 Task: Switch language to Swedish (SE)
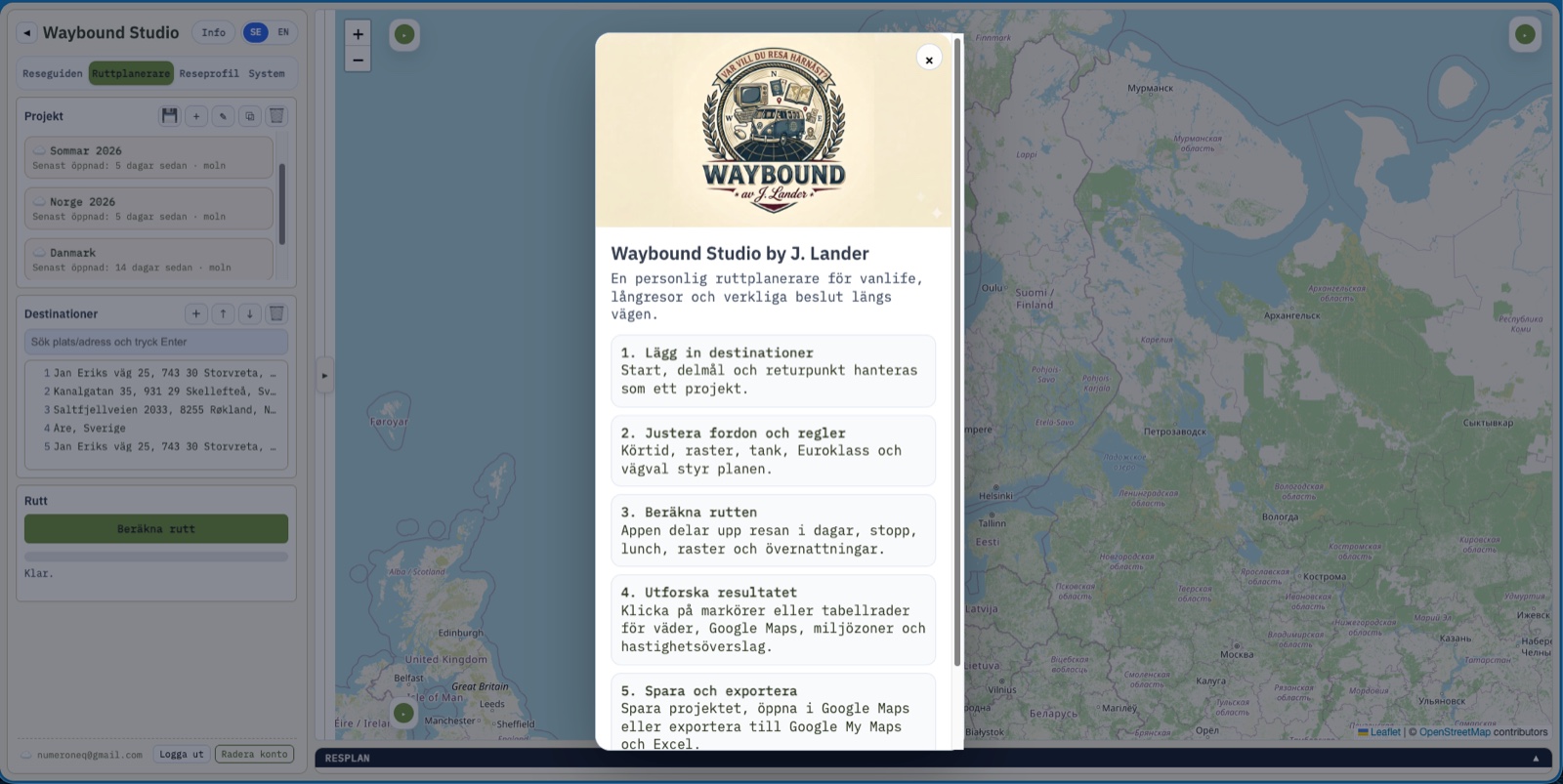point(256,32)
